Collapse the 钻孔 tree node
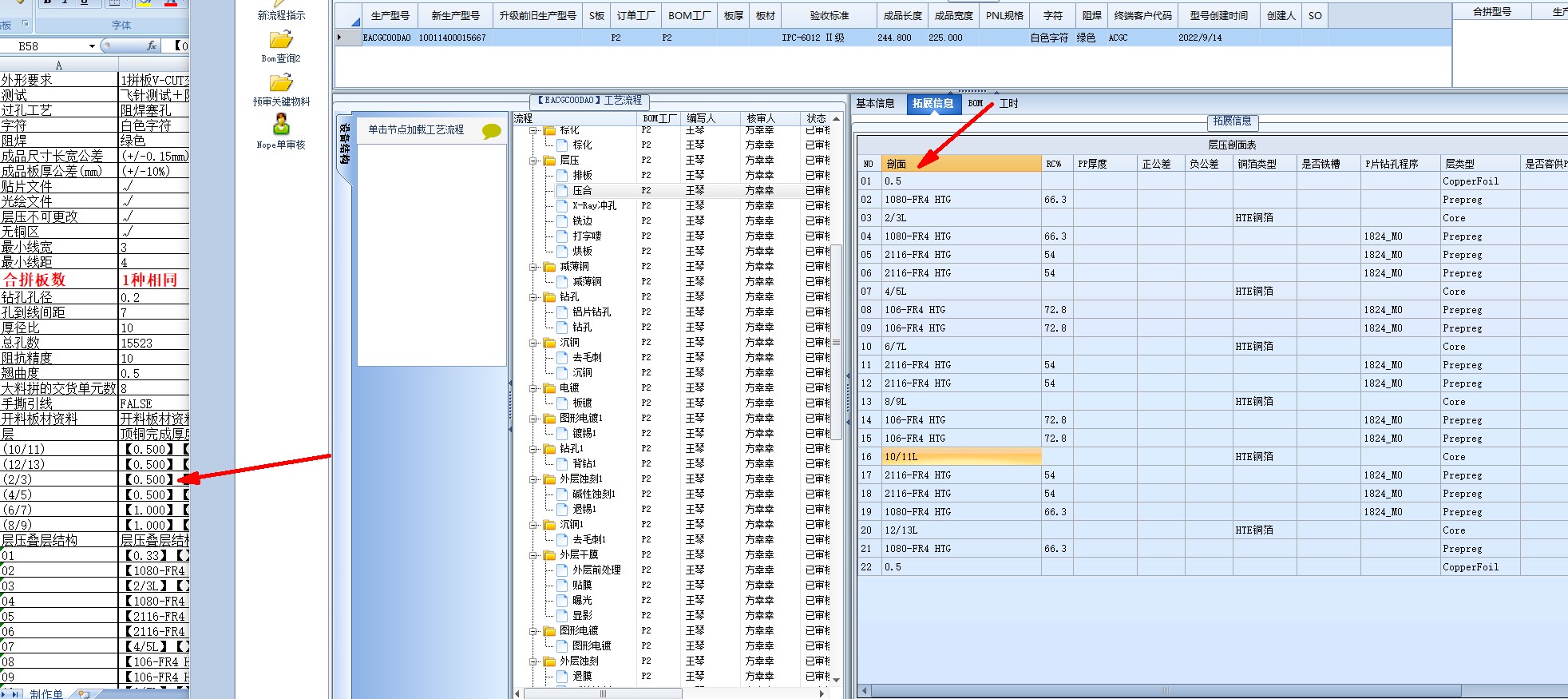 tap(533, 296)
